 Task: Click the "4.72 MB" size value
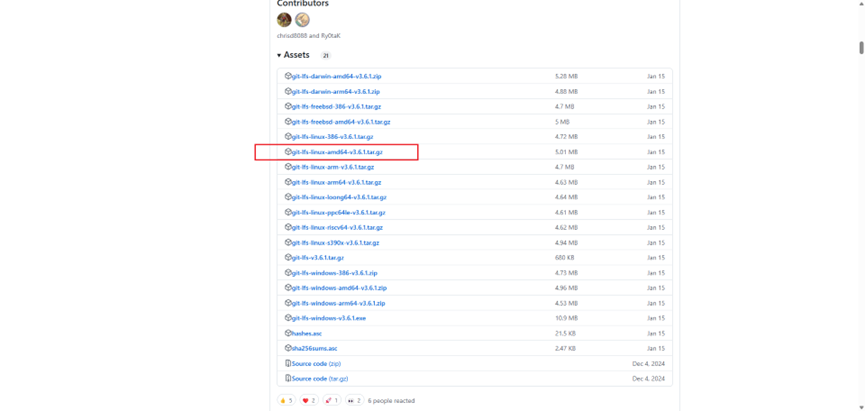566,137
